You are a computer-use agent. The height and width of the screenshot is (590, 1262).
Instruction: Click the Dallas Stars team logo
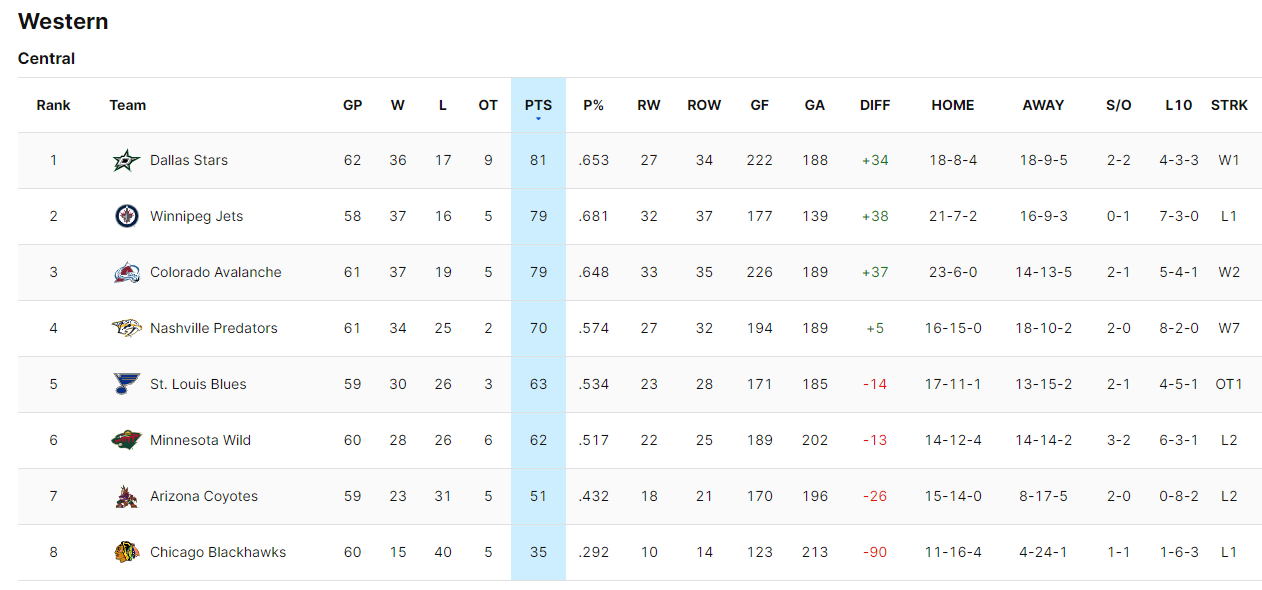click(127, 160)
